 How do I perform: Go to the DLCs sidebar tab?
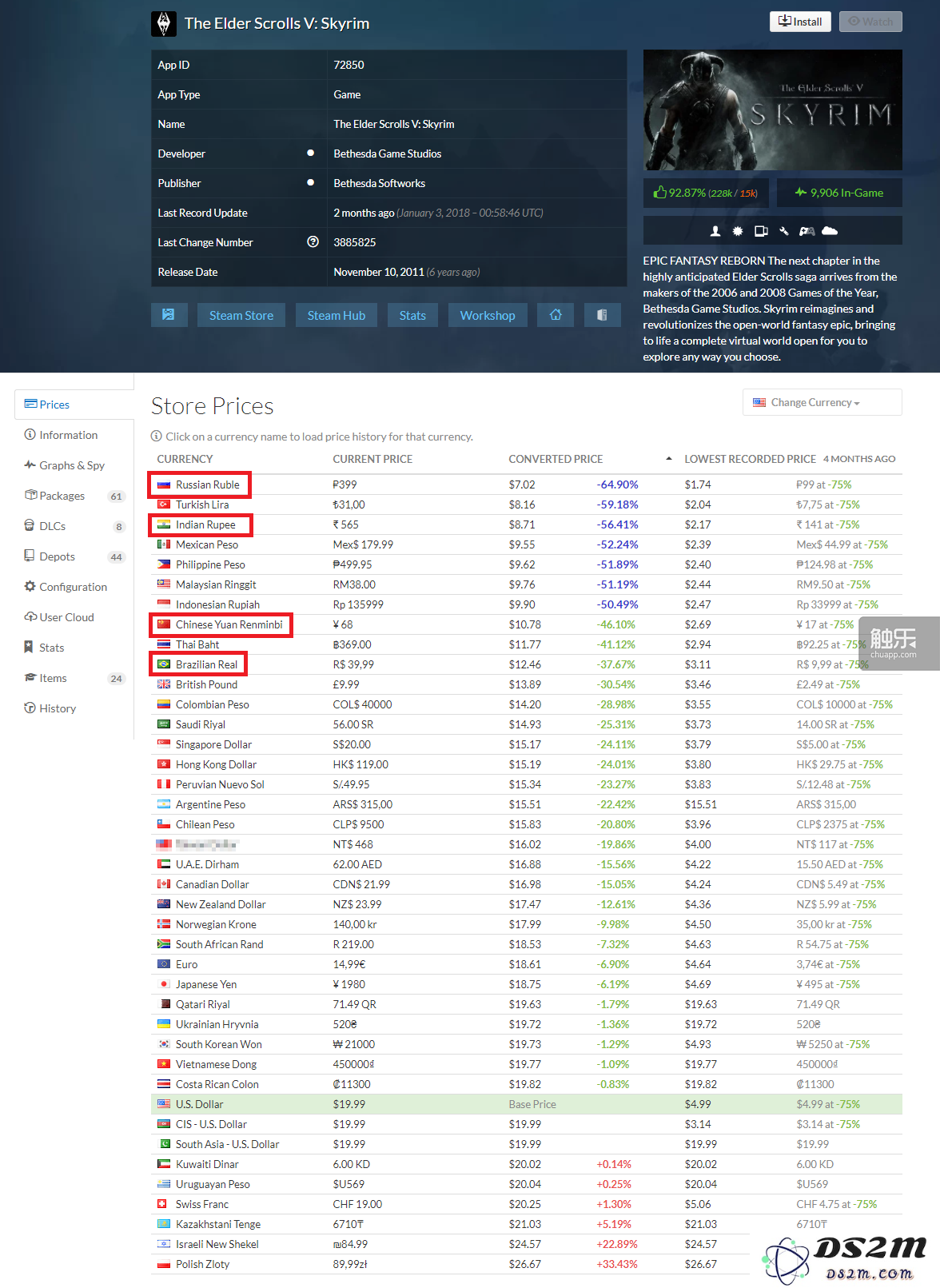pyautogui.click(x=74, y=526)
